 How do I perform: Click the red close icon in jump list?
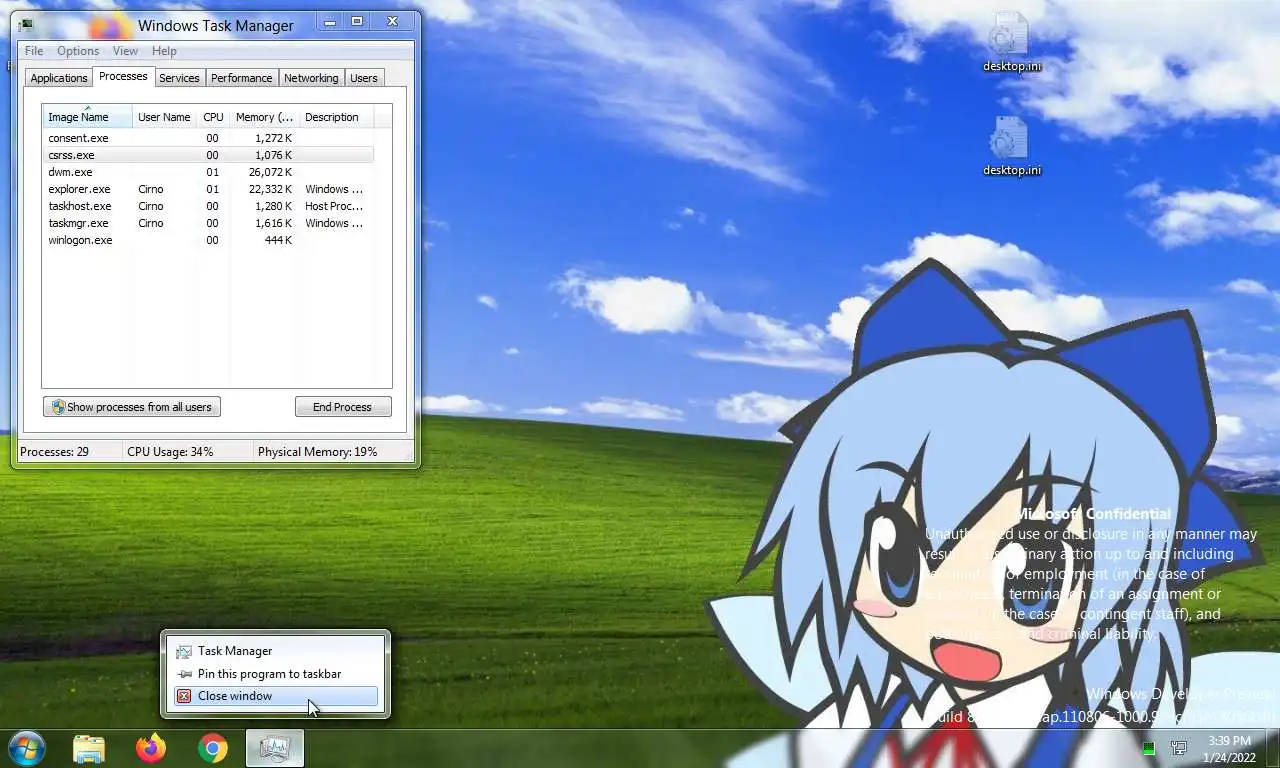(x=184, y=696)
